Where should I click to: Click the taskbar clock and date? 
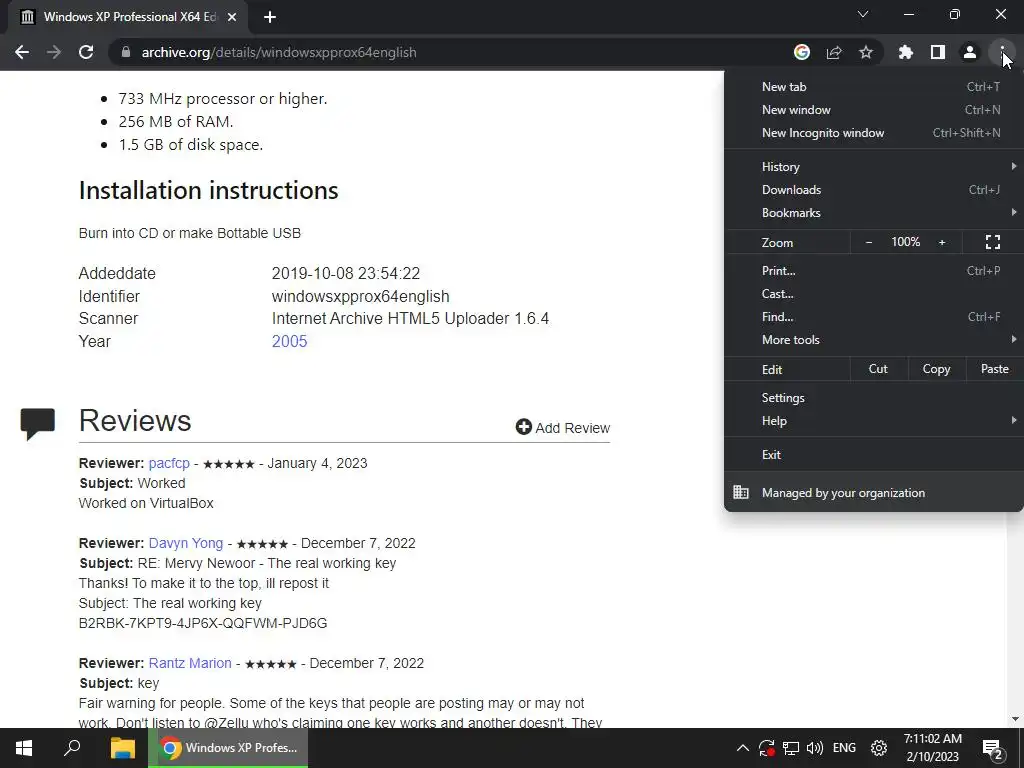point(933,748)
